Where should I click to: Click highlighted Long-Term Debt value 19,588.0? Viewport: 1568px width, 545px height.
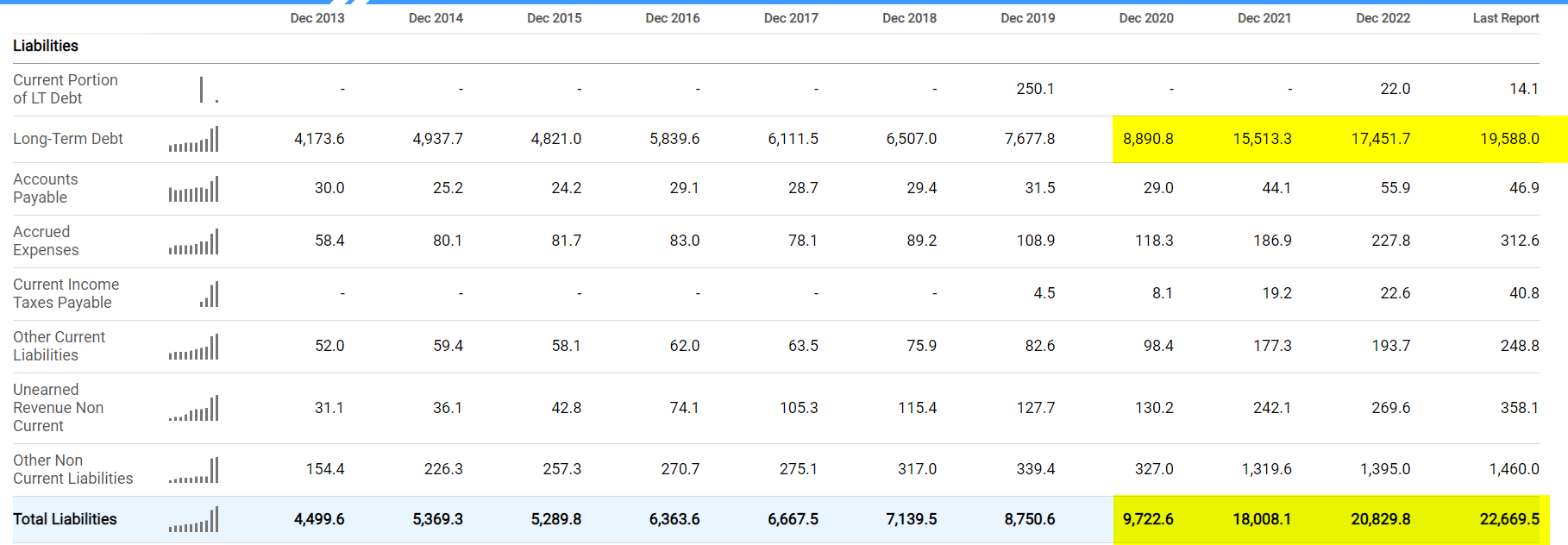pyautogui.click(x=1509, y=139)
